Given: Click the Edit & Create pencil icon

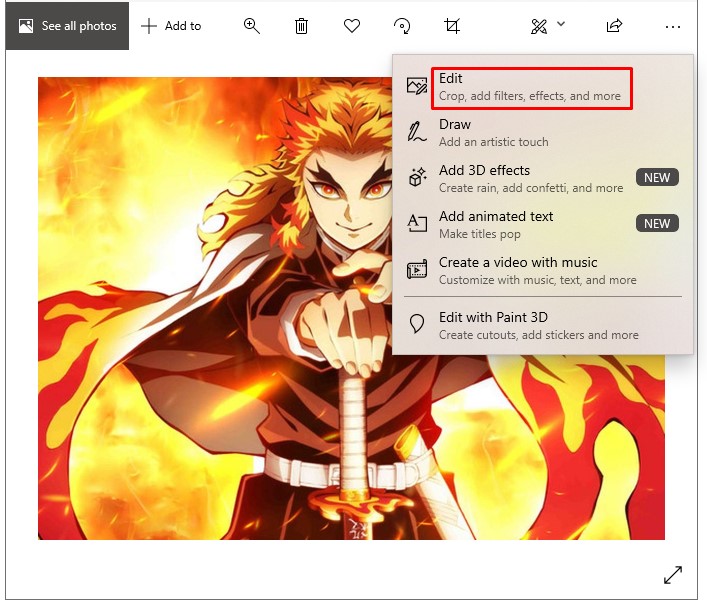Looking at the screenshot, I should point(539,27).
